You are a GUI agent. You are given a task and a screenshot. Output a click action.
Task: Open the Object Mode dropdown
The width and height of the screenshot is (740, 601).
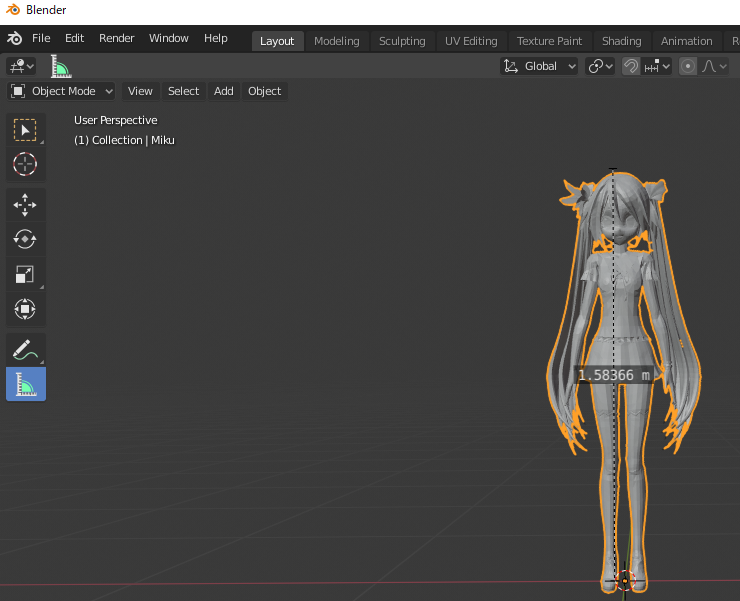62,91
